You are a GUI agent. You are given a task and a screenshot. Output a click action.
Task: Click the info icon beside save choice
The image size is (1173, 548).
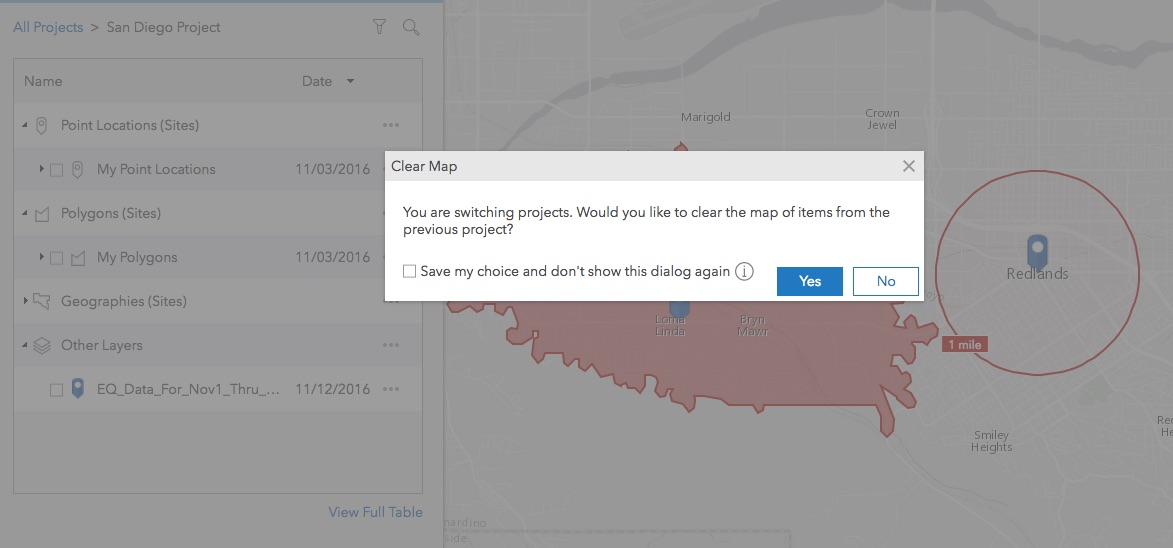(744, 272)
